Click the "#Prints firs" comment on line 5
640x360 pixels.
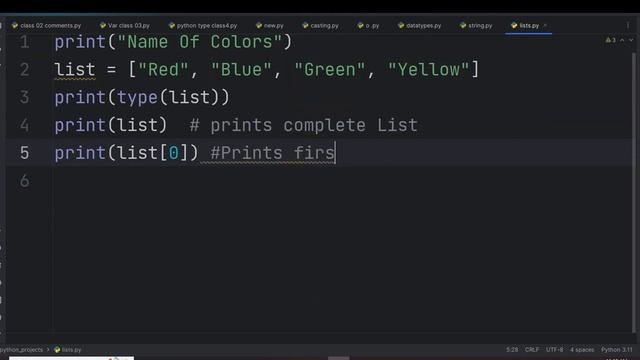[272, 153]
